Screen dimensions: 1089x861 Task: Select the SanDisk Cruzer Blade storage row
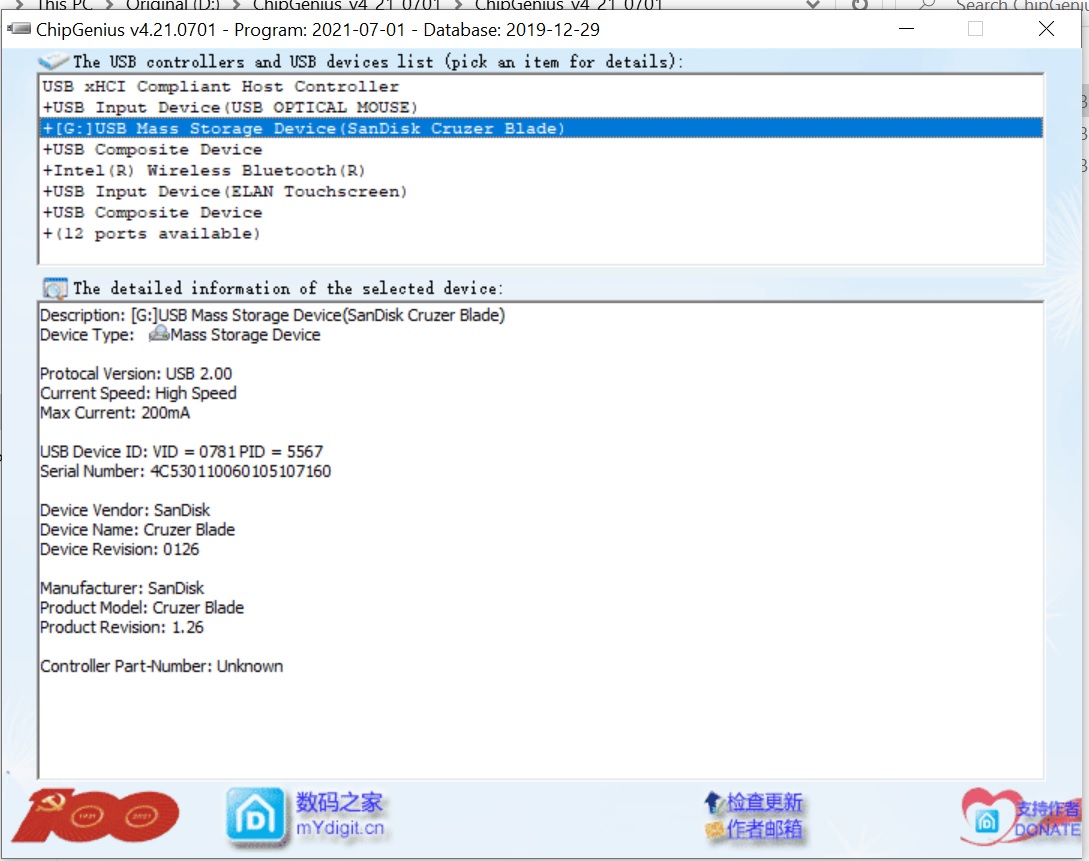click(541, 128)
